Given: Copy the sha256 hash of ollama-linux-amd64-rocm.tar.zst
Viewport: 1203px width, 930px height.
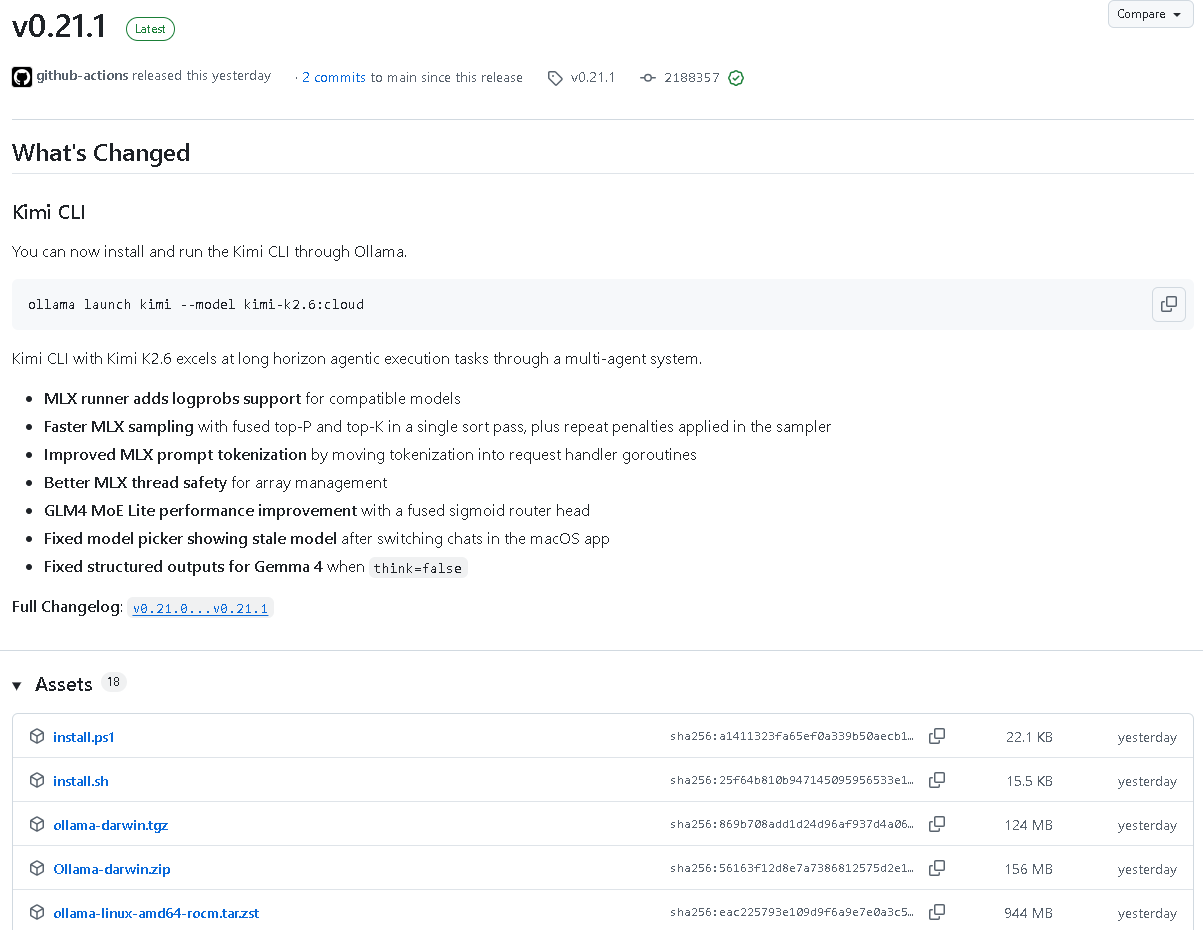Looking at the screenshot, I should (937, 912).
